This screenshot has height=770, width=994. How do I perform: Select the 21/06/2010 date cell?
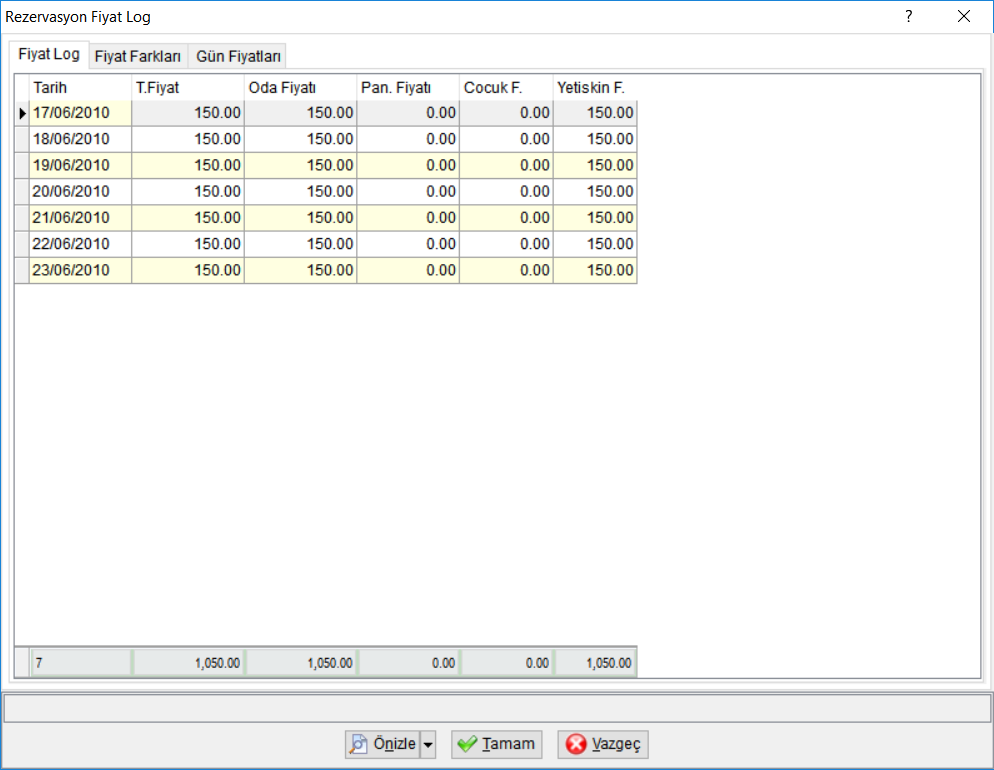81,217
